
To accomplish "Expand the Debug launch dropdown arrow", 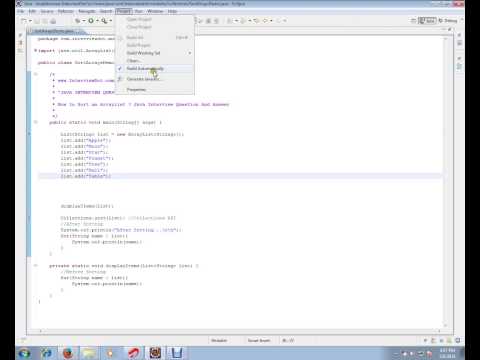I will (84, 21).
